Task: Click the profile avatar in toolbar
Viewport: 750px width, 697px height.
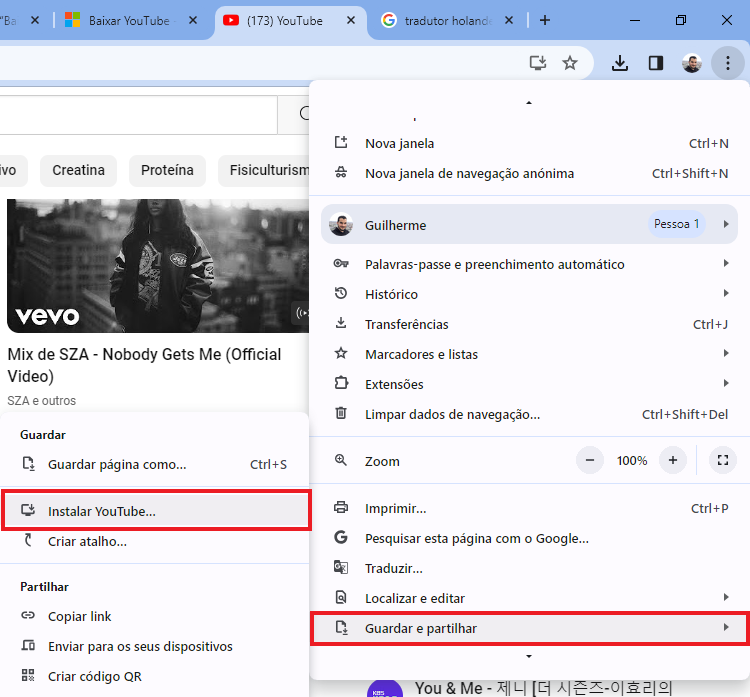Action: click(x=692, y=63)
